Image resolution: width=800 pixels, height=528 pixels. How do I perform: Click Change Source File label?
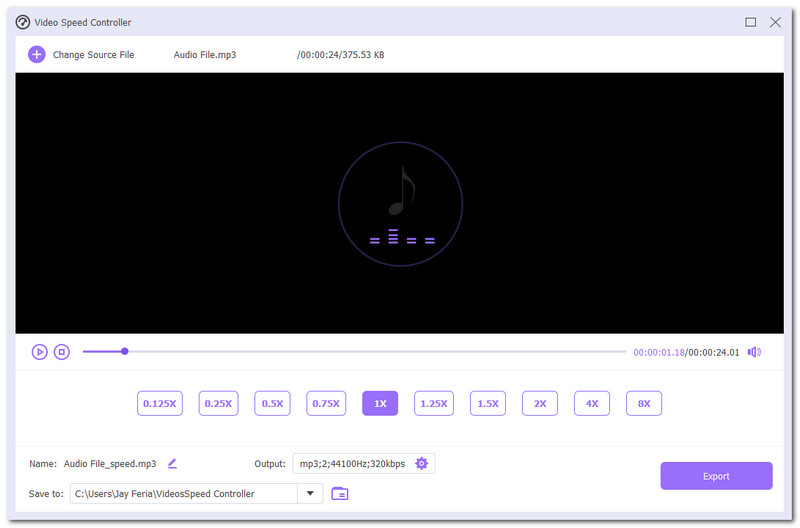click(93, 55)
